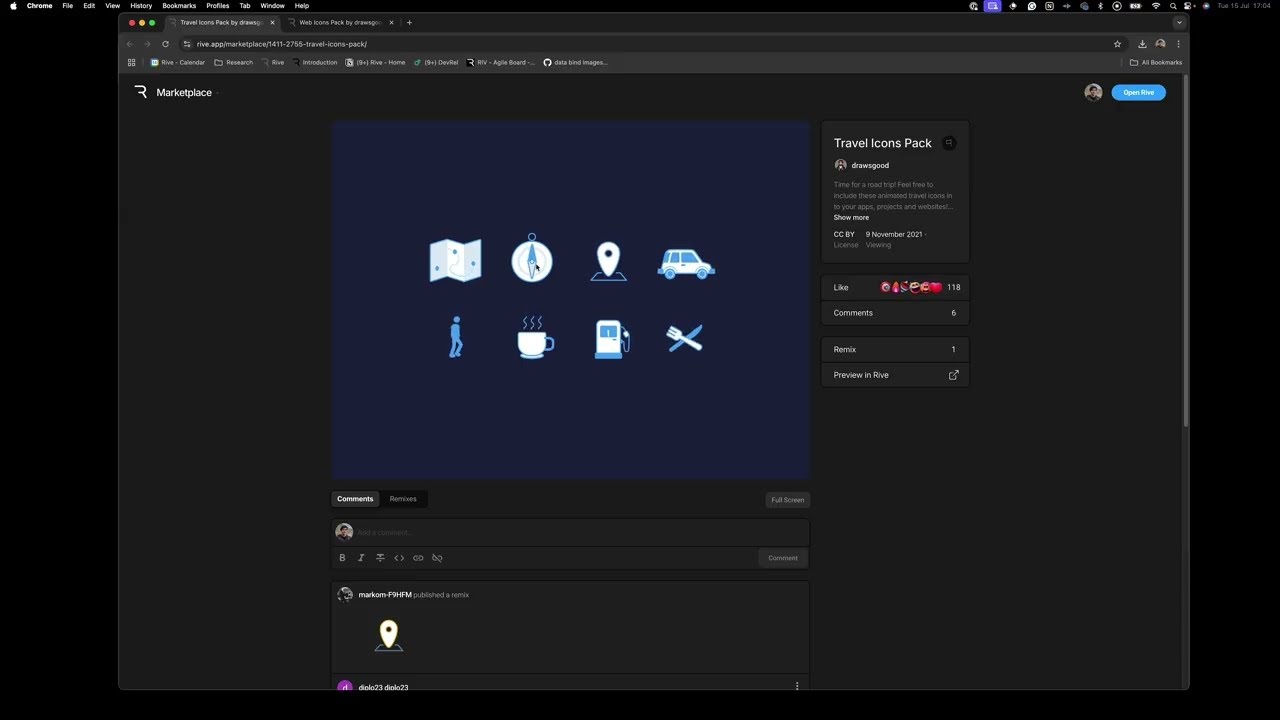This screenshot has width=1280, height=720.
Task: Expand description with Show more
Action: [851, 217]
